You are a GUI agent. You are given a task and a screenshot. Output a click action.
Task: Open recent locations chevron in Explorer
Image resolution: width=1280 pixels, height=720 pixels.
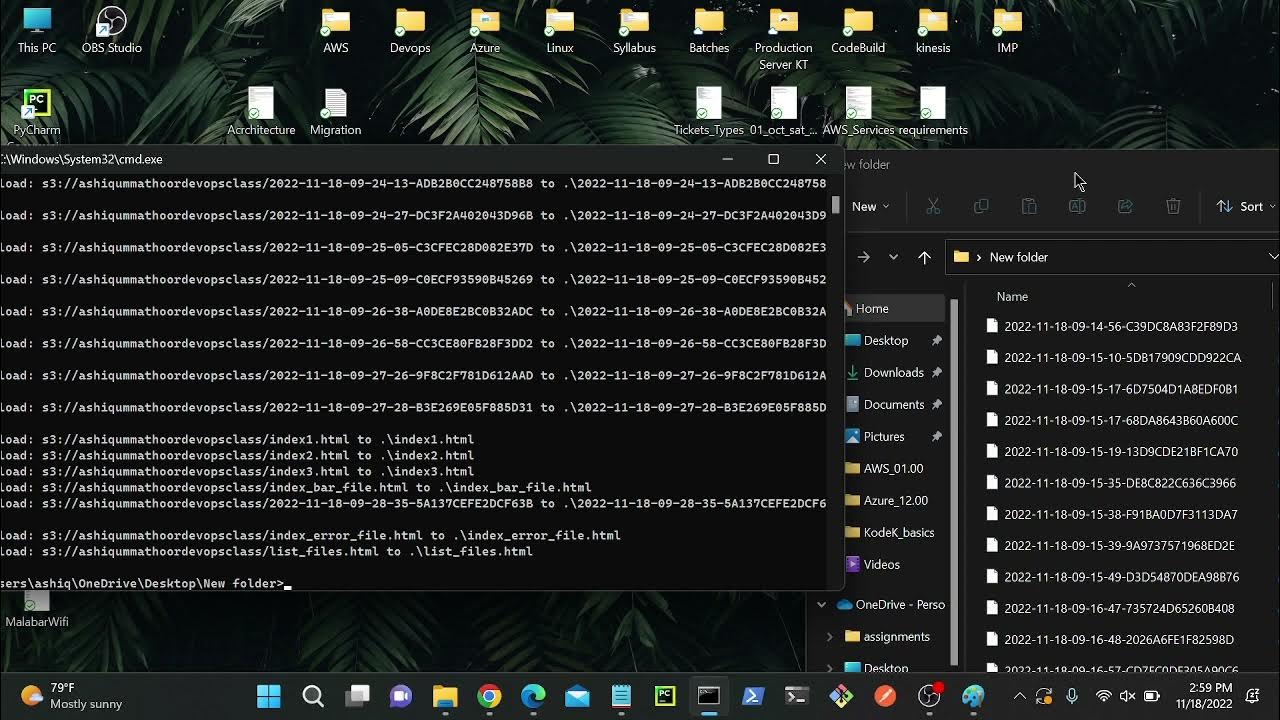[x=893, y=257]
